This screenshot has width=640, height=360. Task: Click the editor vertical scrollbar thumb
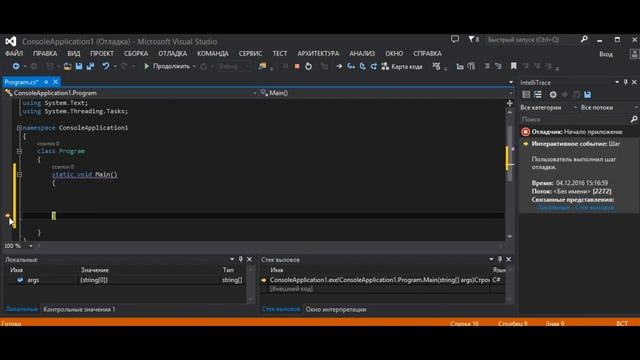click(509, 153)
